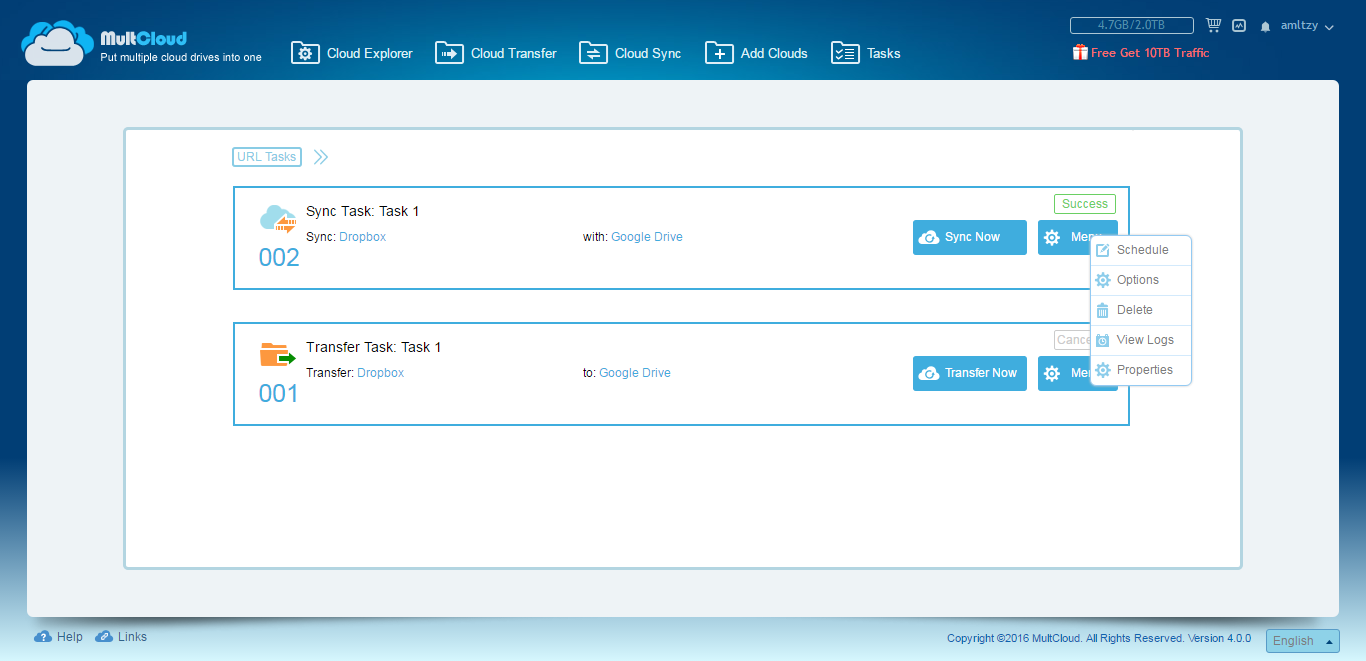Image resolution: width=1366 pixels, height=661 pixels.
Task: Click the gear icon in Transfer Task Menu button
Action: coord(1052,373)
